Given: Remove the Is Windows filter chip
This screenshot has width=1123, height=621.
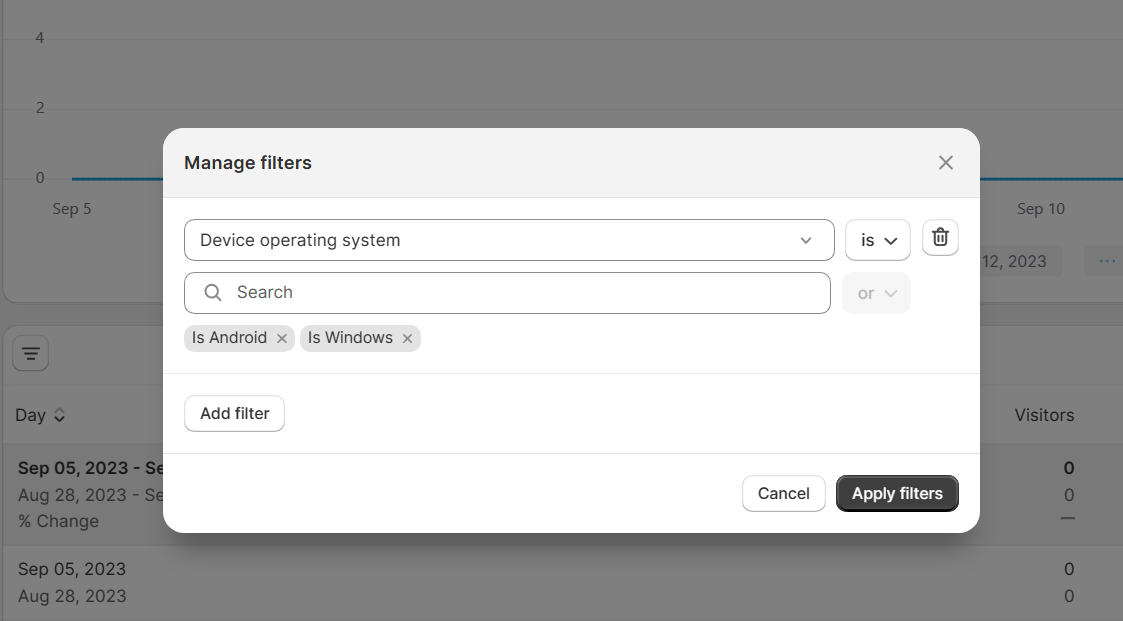Looking at the screenshot, I should click(x=408, y=339).
